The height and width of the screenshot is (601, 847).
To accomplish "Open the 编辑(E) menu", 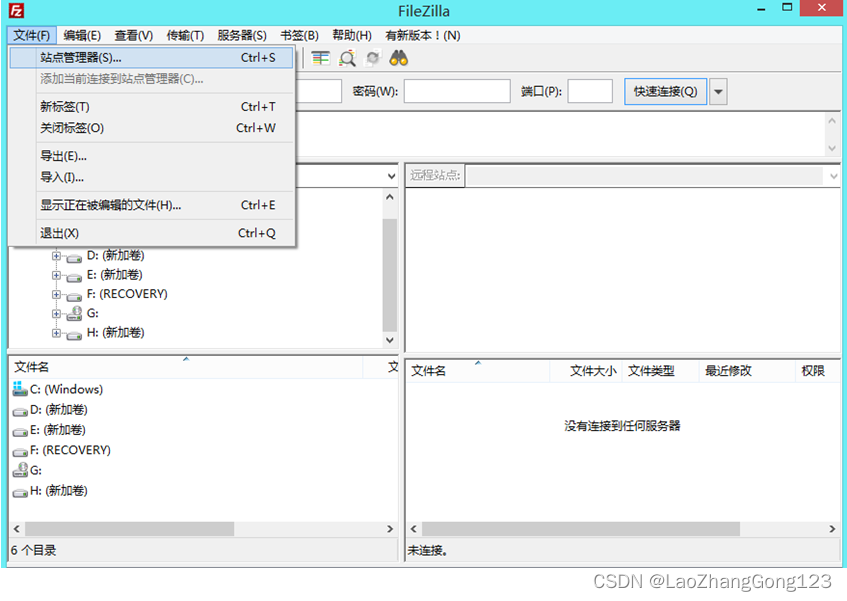I will [82, 36].
